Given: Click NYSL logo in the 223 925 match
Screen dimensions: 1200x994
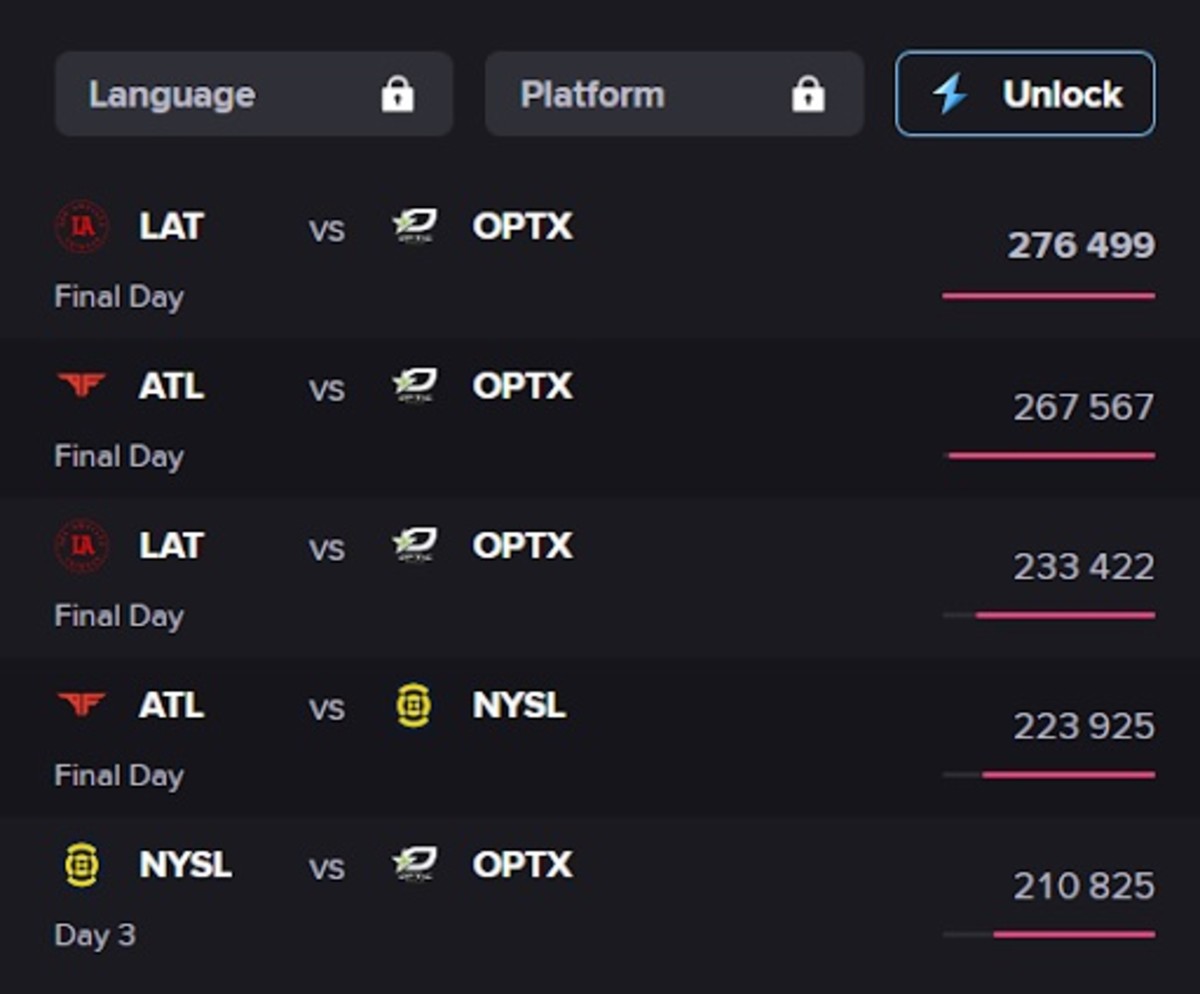Looking at the screenshot, I should tap(414, 706).
